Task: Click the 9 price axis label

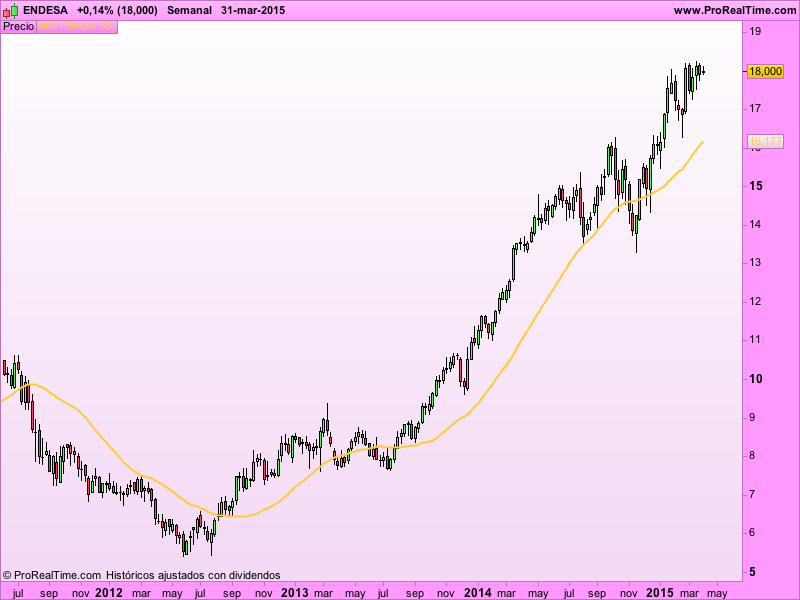Action: point(752,417)
